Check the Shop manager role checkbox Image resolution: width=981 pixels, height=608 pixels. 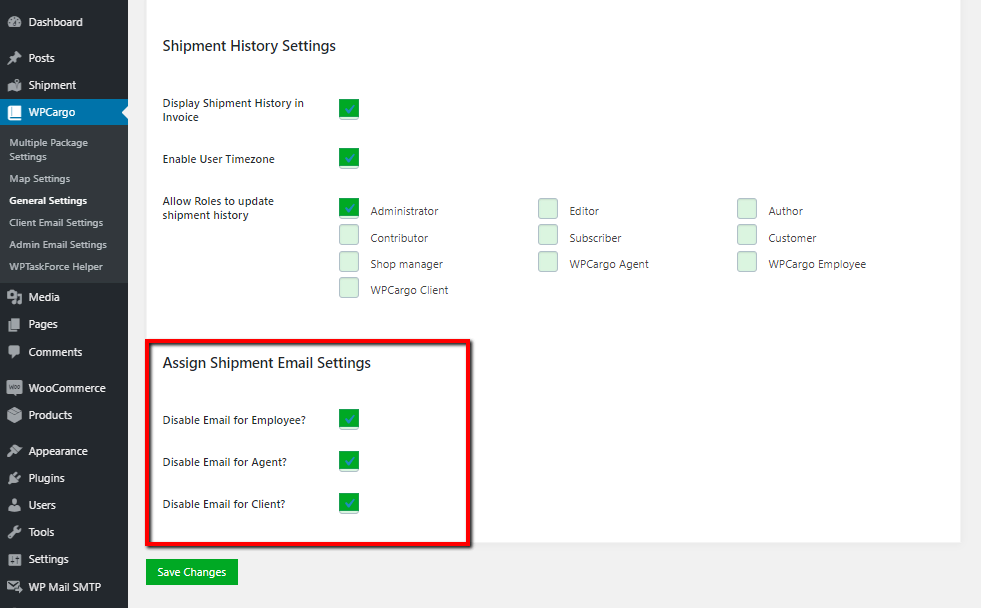pyautogui.click(x=349, y=261)
